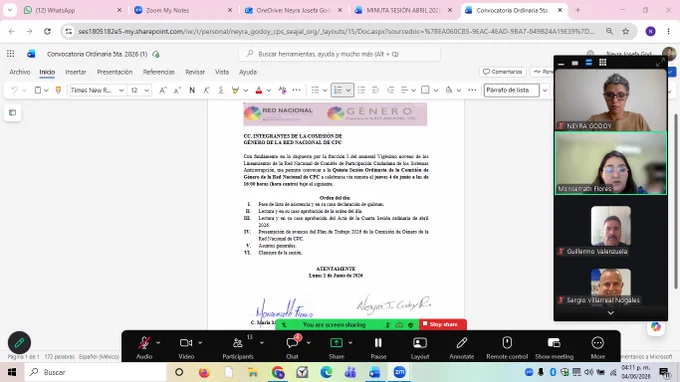Switch to the Revisar ribbon tab

point(195,72)
